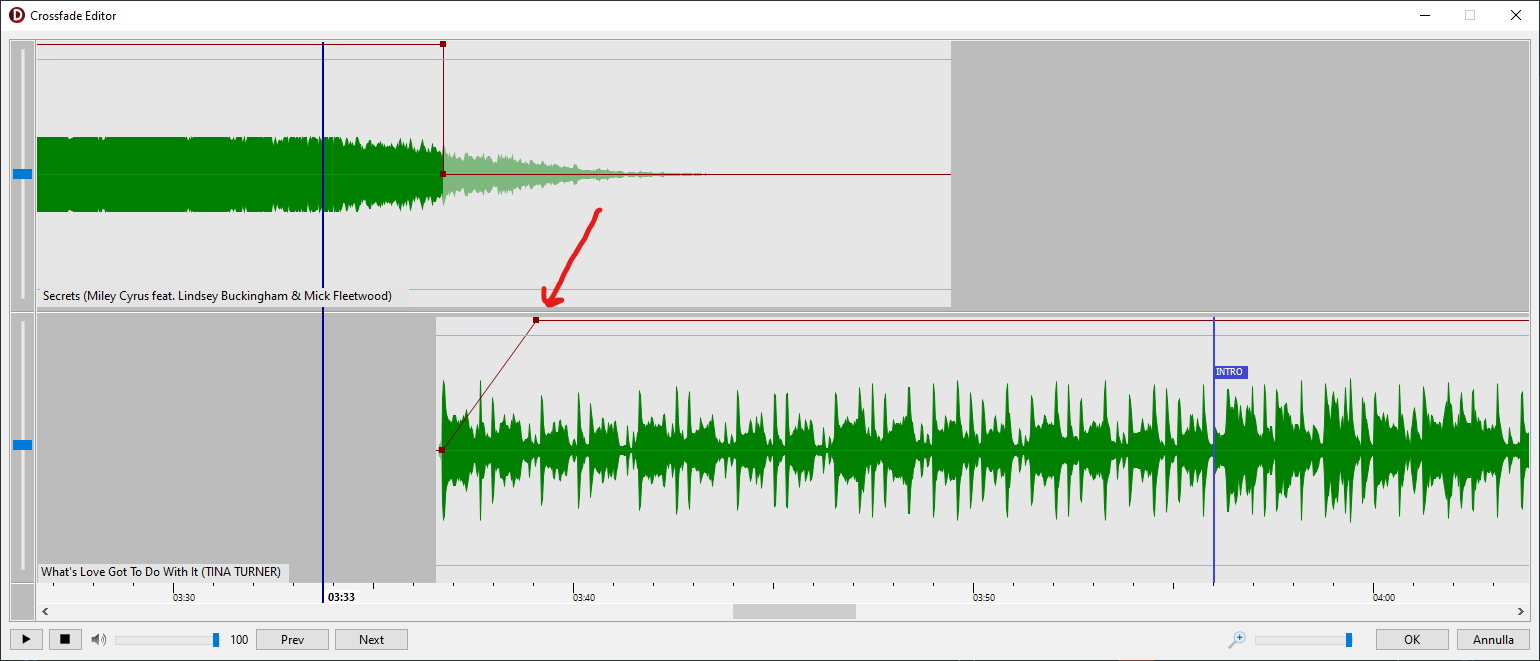Select the fade-out start point on the Secrets track
The height and width of the screenshot is (661, 1540).
click(x=443, y=44)
